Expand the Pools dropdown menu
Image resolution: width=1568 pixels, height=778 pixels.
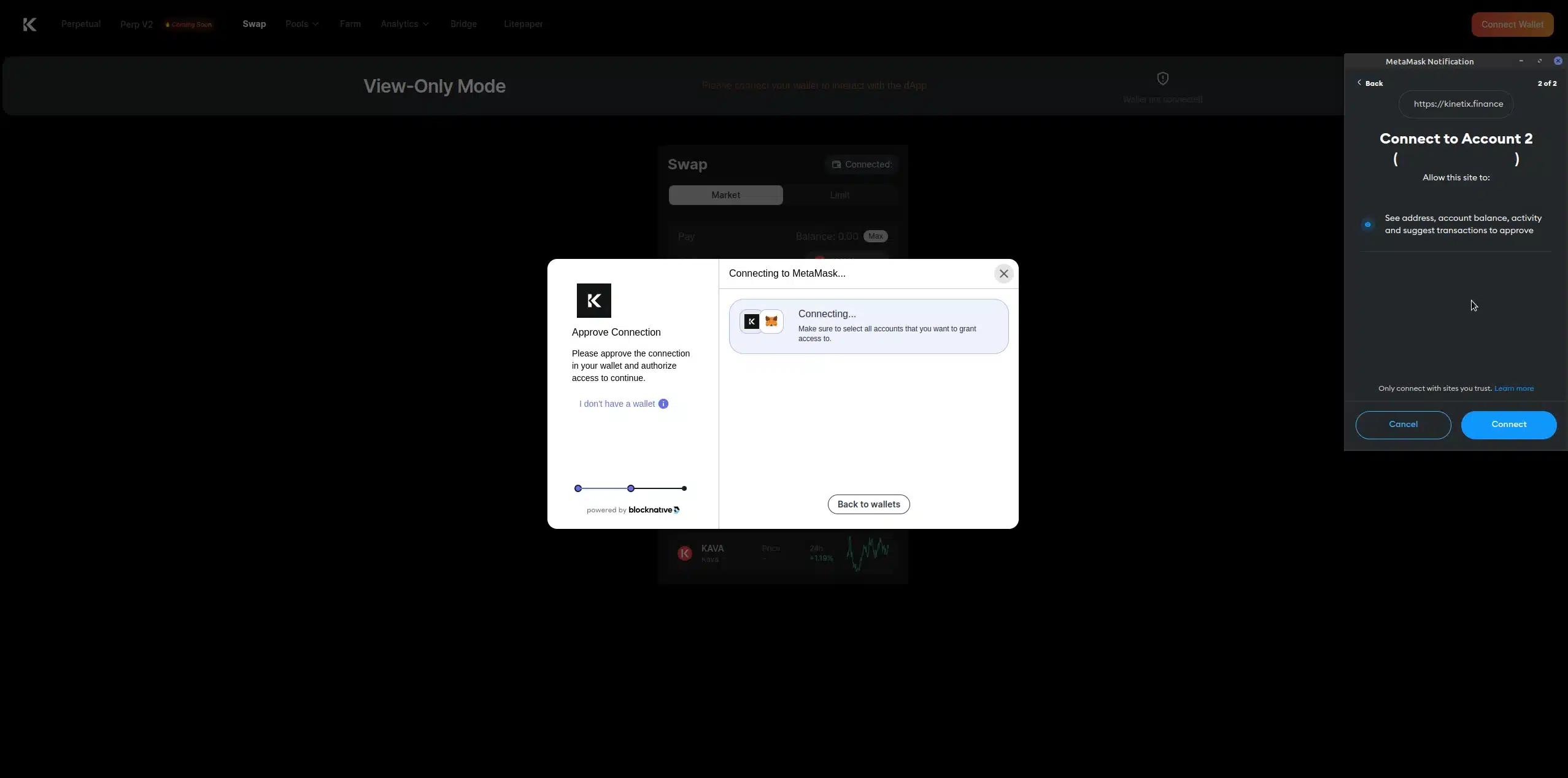click(301, 24)
